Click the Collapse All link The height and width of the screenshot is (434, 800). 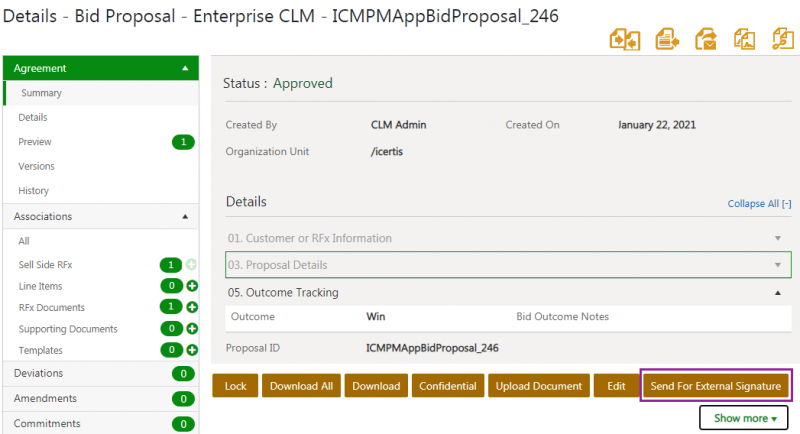point(759,204)
